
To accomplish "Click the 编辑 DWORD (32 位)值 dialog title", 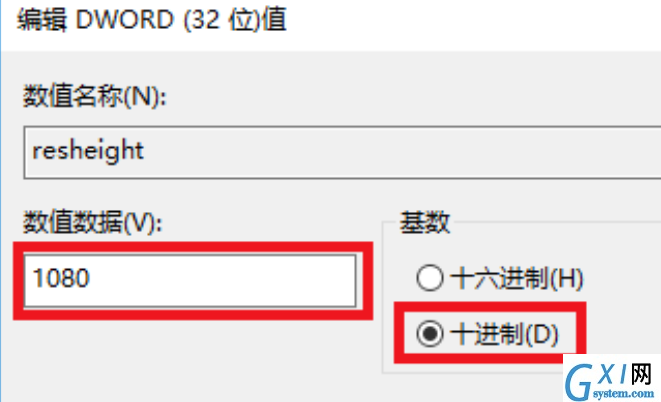I will (152, 20).
